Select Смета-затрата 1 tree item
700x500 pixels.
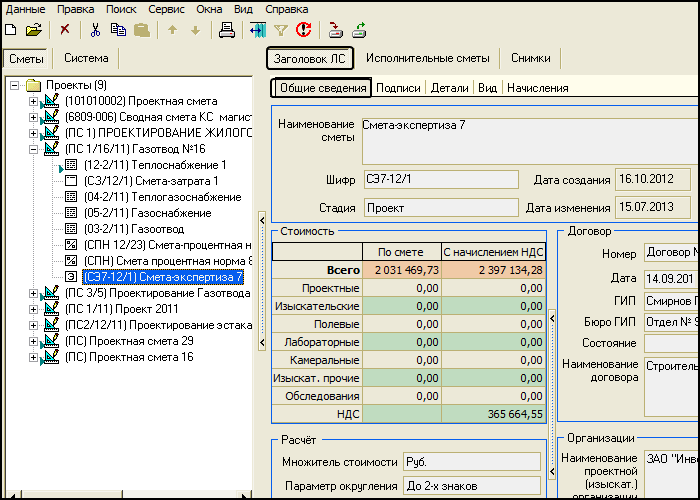click(151, 181)
